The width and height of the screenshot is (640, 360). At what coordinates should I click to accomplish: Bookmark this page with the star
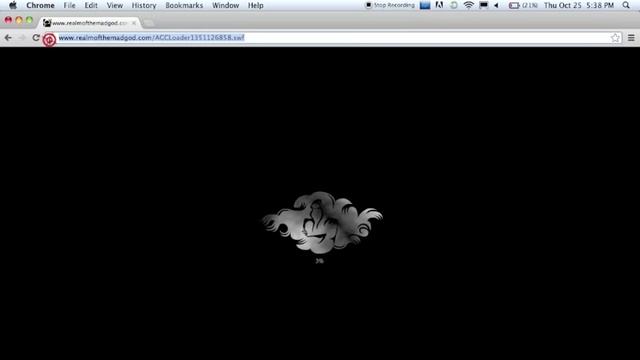pyautogui.click(x=615, y=38)
